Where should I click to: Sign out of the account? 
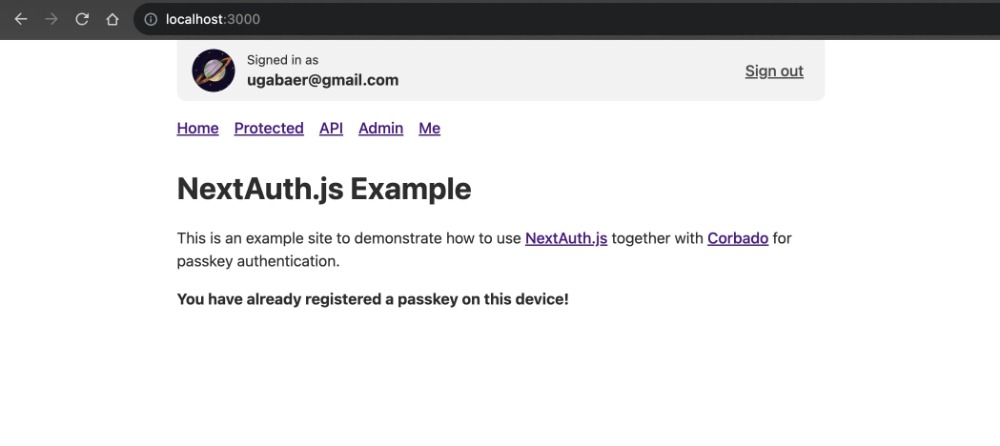(x=774, y=71)
